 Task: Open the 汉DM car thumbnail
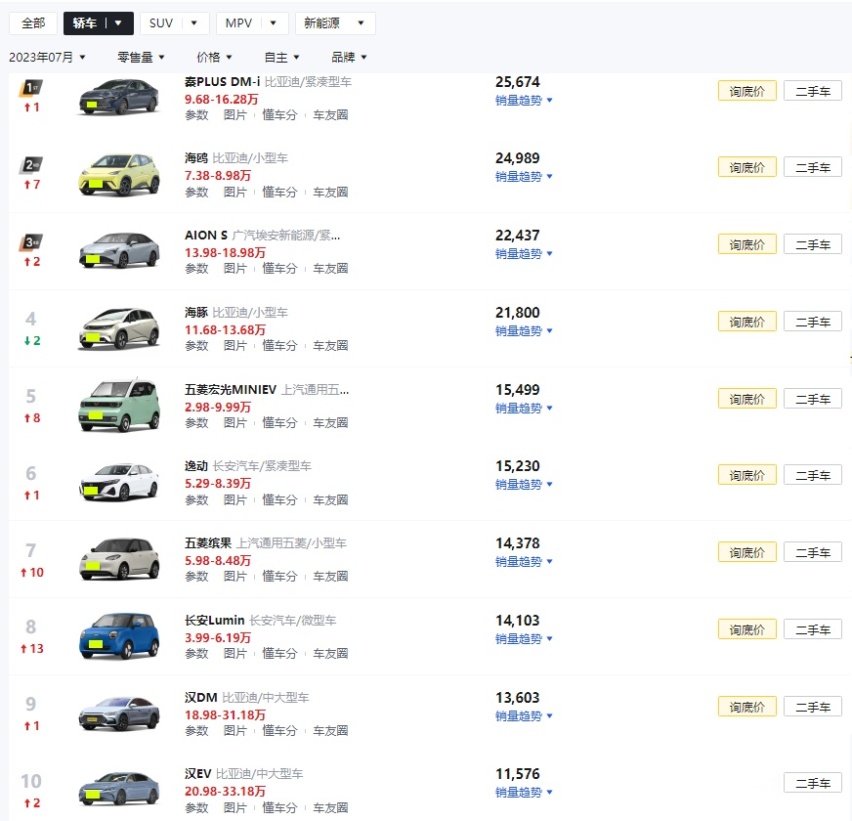(119, 713)
